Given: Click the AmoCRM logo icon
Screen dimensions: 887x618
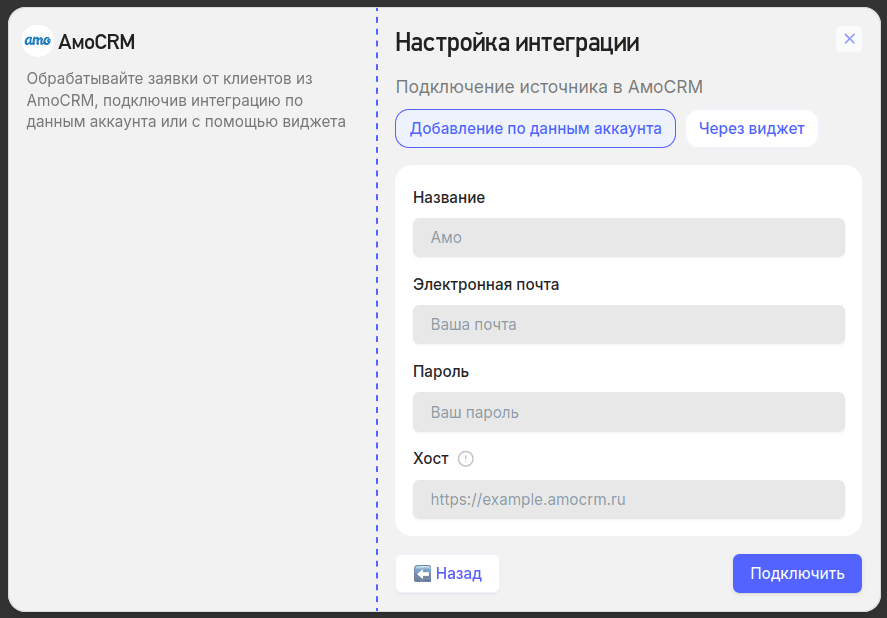Looking at the screenshot, I should pyautogui.click(x=38, y=41).
